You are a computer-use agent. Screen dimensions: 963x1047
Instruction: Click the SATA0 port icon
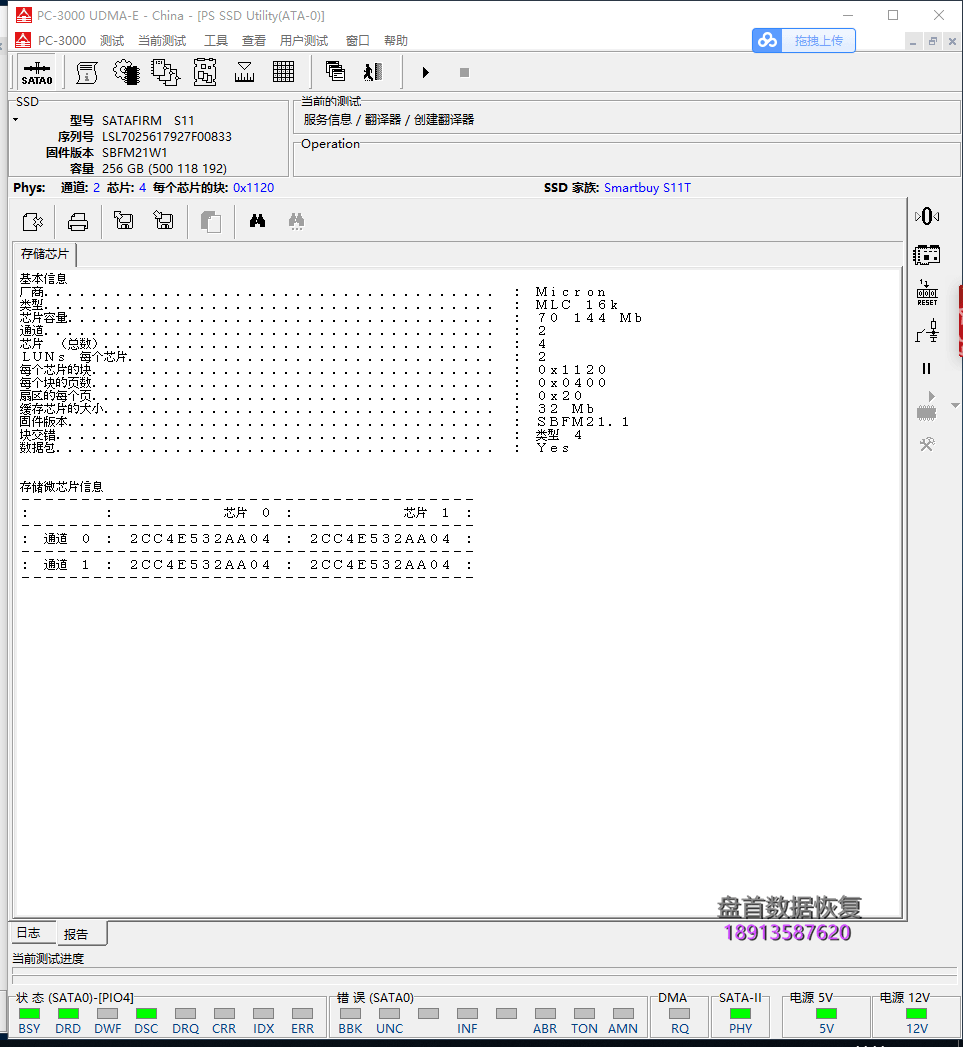[x=37, y=73]
